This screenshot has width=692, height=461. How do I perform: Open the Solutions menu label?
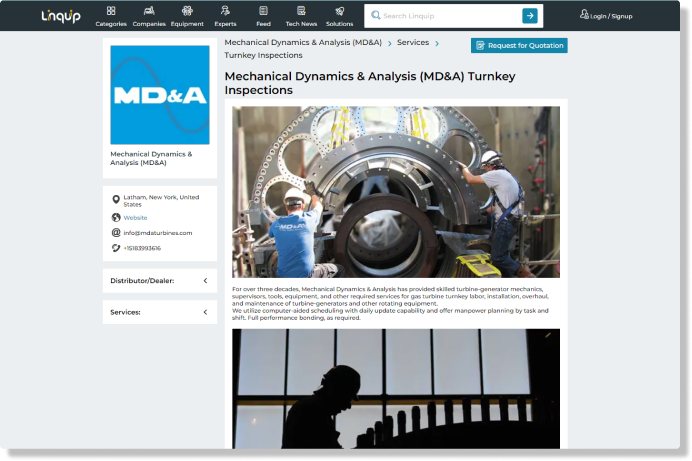[339, 24]
